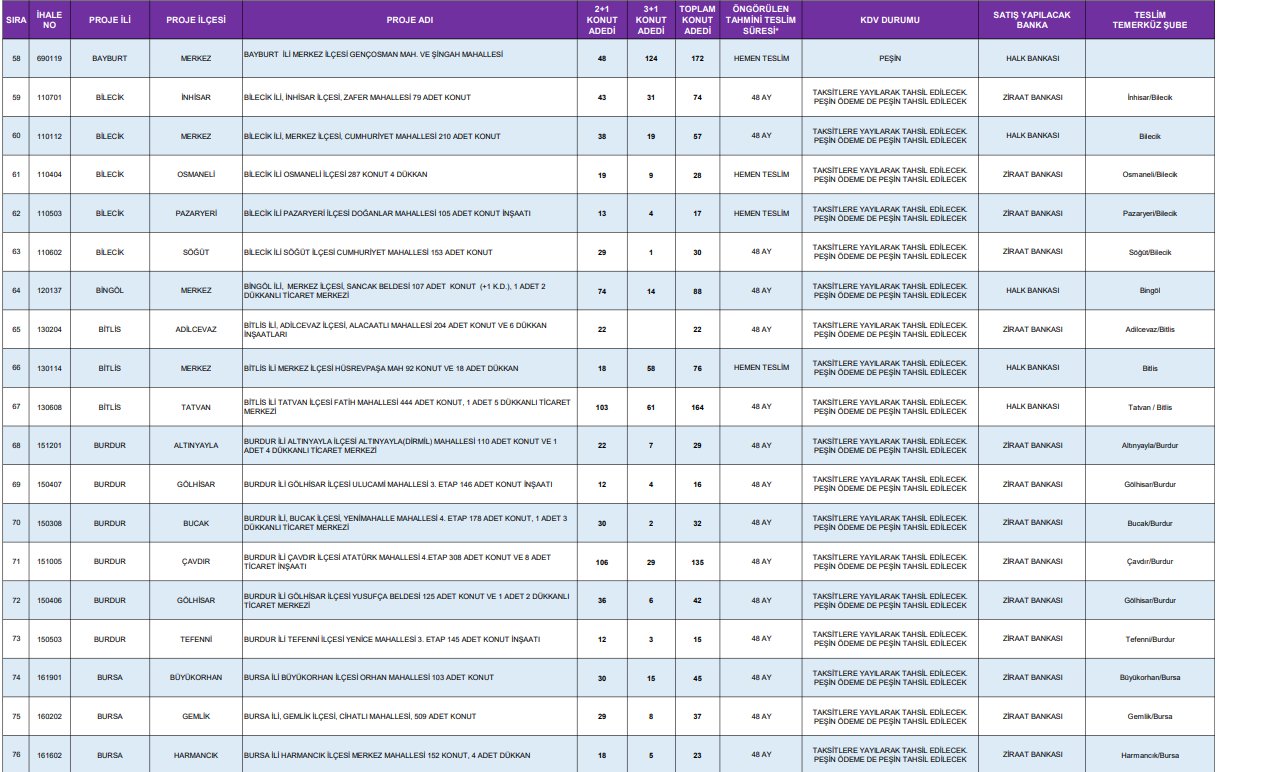Viewport: 1280px width, 772px height.
Task: Click ÇAVDIR district cell
Action: (196, 561)
